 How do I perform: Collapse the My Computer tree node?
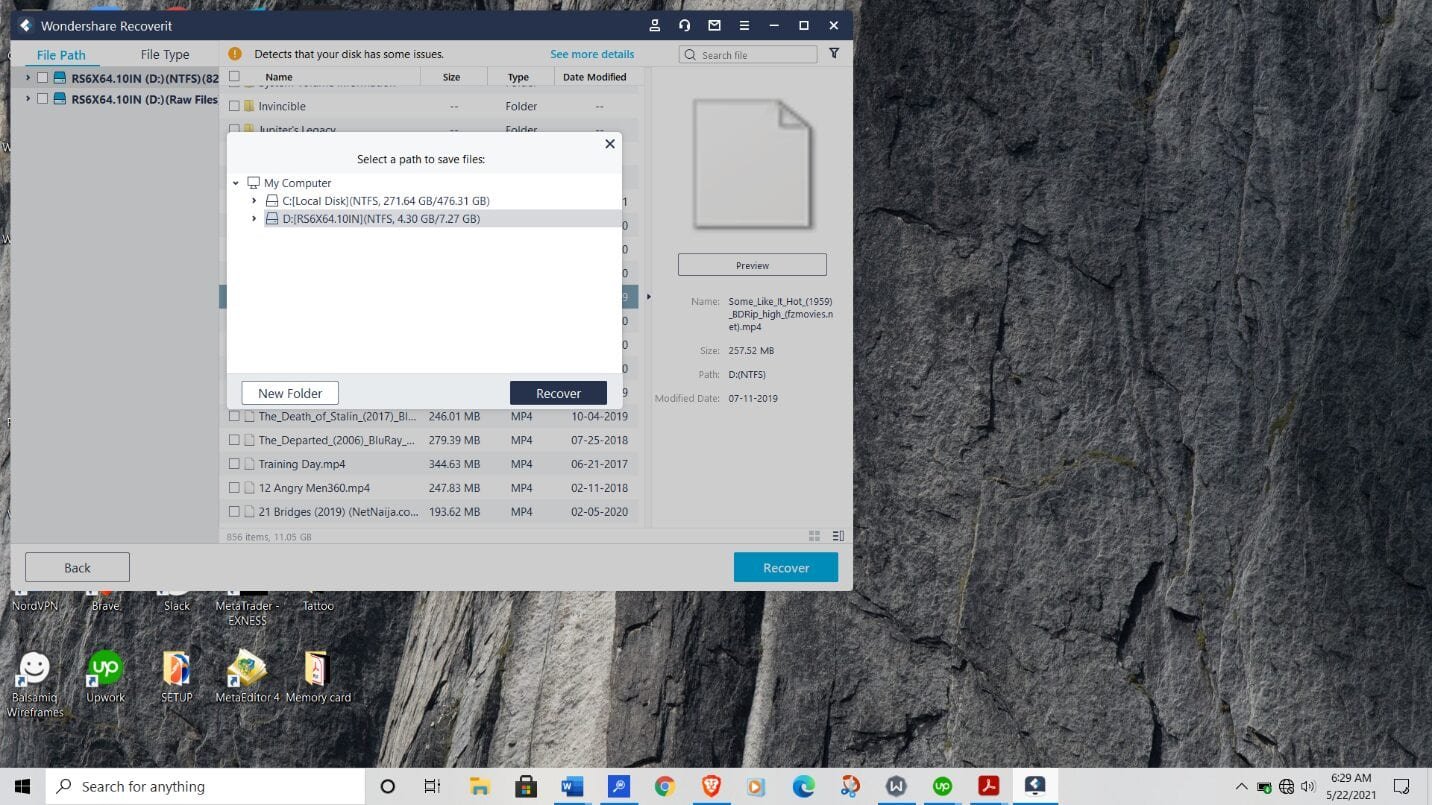coord(236,183)
